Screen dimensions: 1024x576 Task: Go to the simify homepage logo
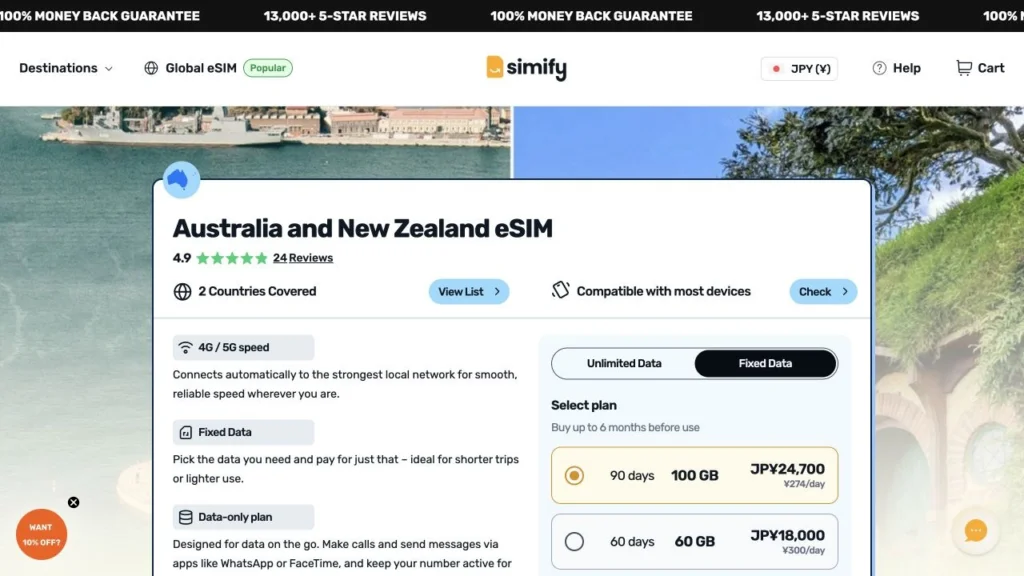526,68
